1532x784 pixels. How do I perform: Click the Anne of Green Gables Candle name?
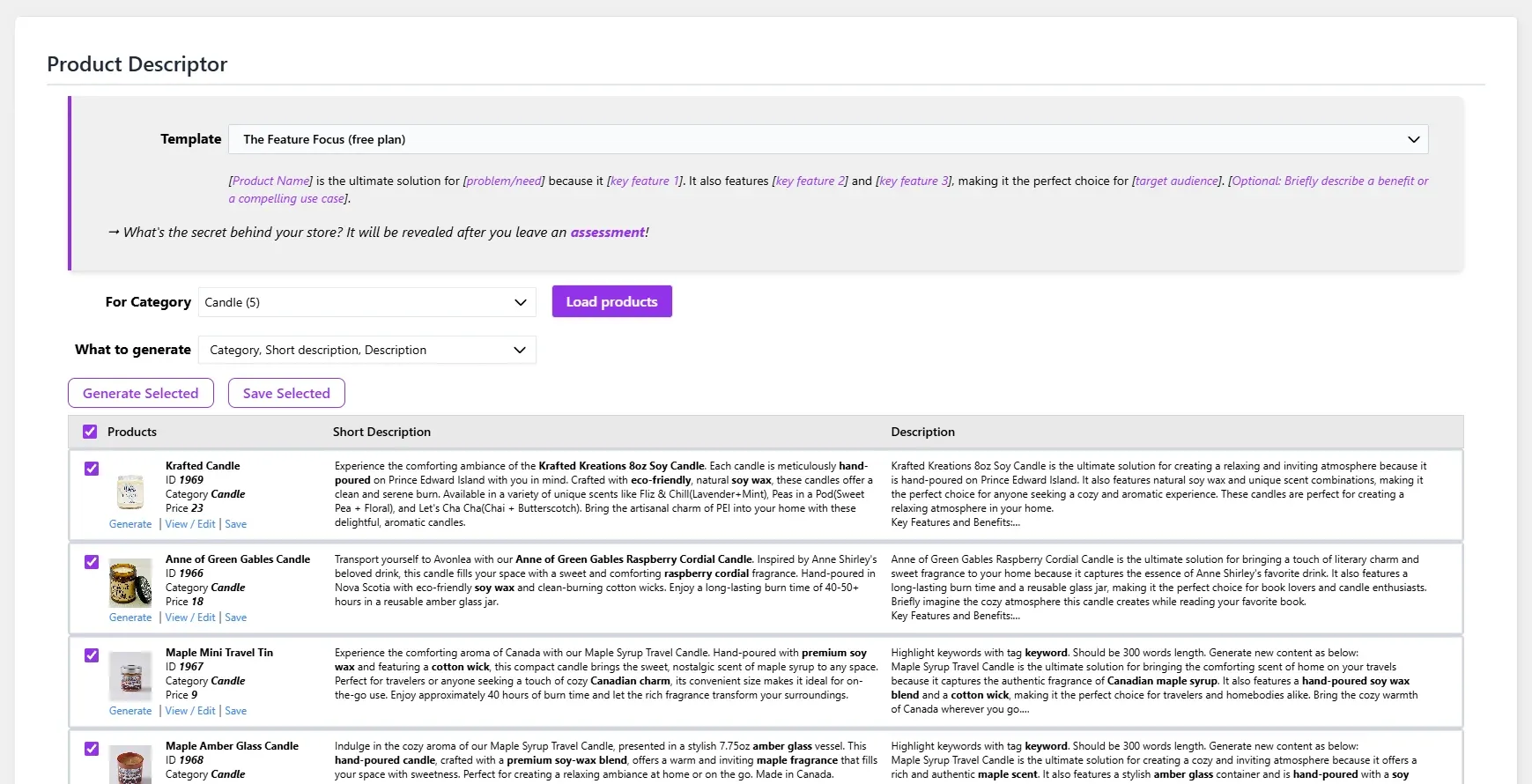pyautogui.click(x=238, y=559)
